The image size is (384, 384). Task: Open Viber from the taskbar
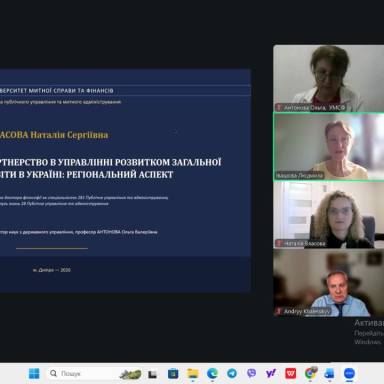[251, 374]
